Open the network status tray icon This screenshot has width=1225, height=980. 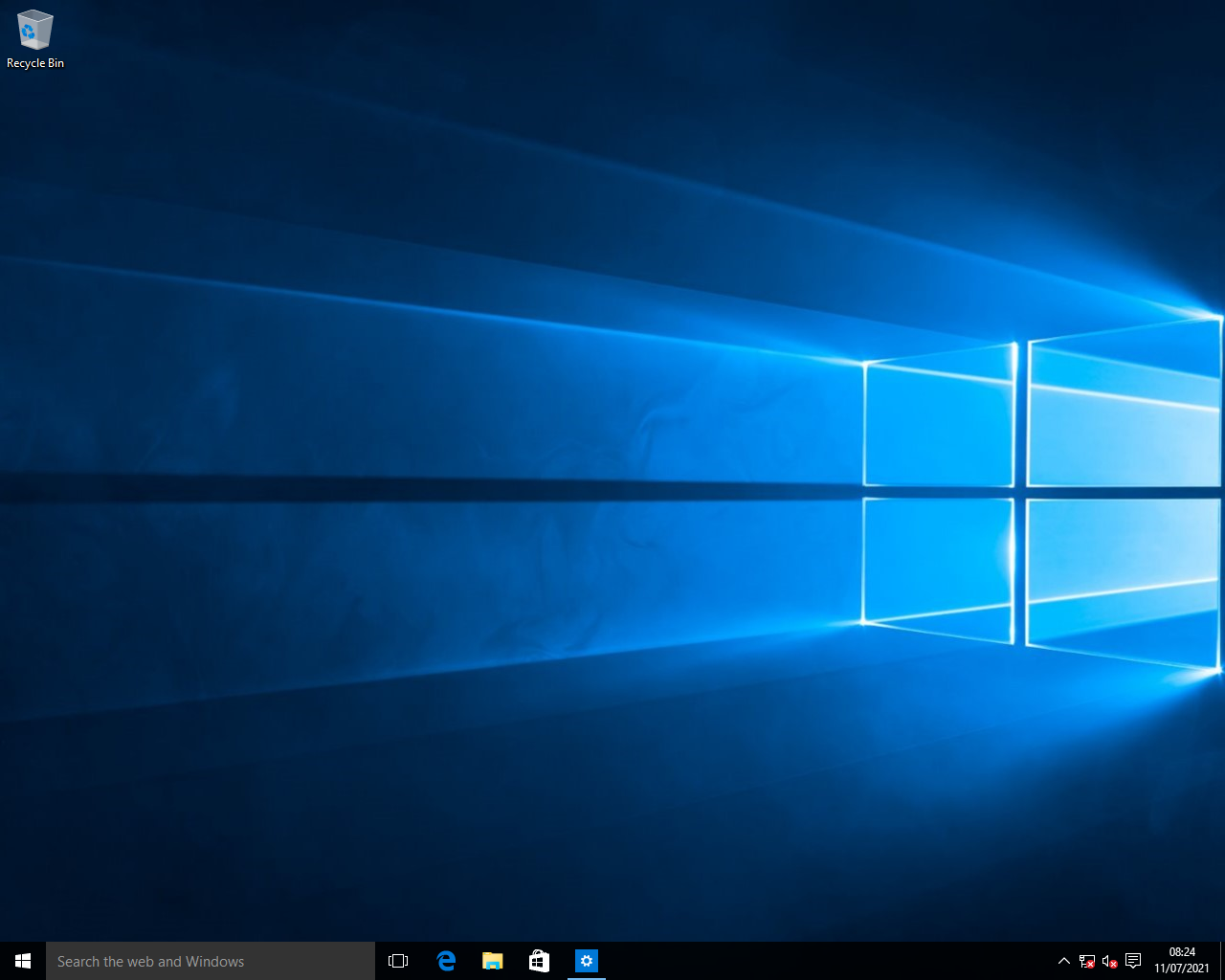(1087, 961)
